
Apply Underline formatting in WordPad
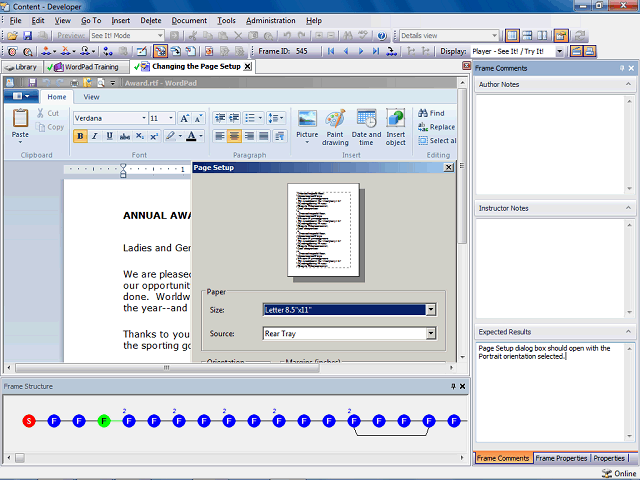pyautogui.click(x=109, y=136)
